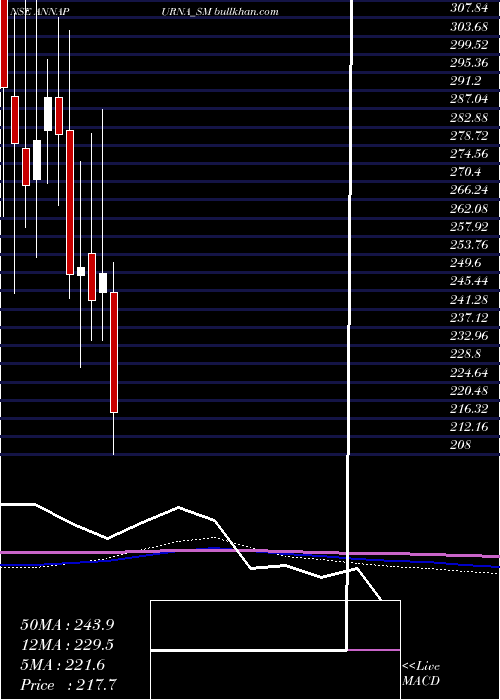Click the 241.28 price axis label
This screenshot has width=500, height=700.
pyautogui.click(x=469, y=300)
